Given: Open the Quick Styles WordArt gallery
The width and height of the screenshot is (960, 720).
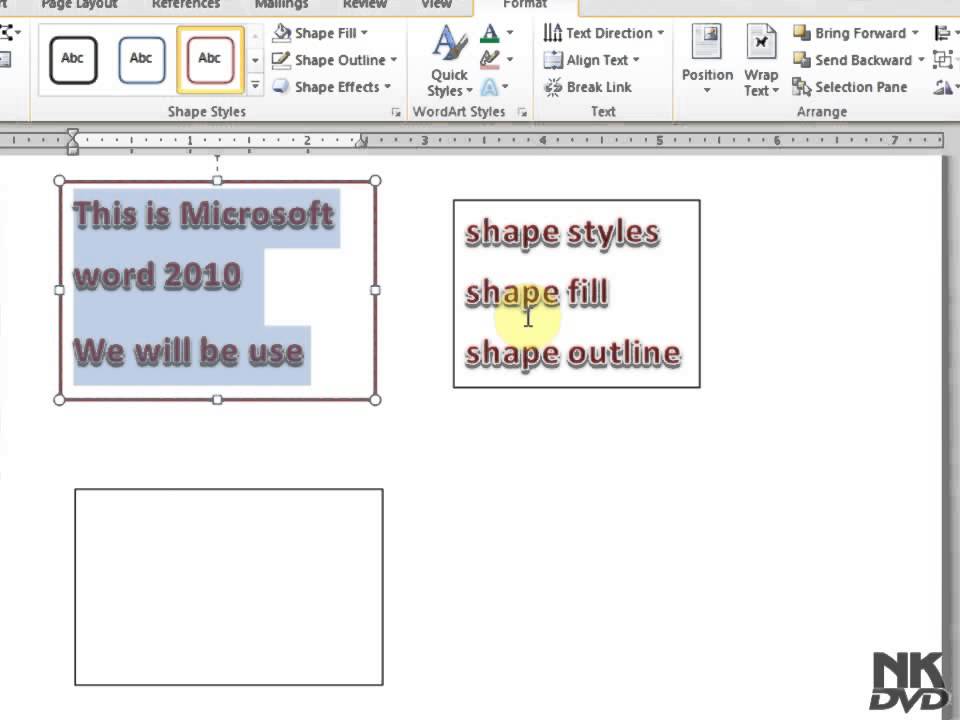Looking at the screenshot, I should click(449, 61).
